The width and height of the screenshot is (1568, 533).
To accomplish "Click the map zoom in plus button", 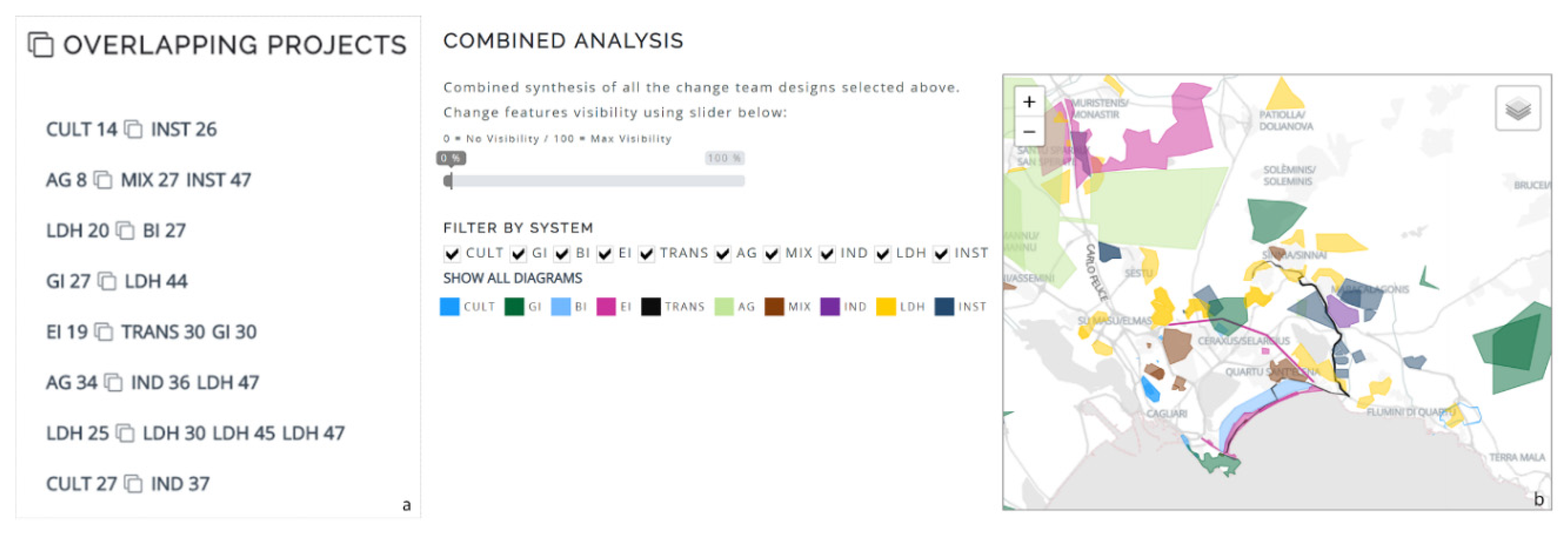I will (x=1029, y=102).
